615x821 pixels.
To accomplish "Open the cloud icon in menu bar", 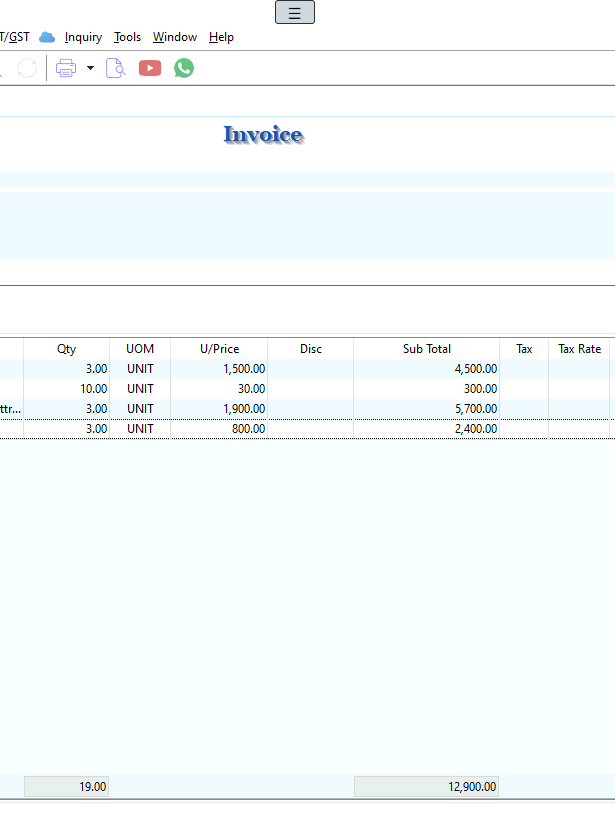I will tap(47, 37).
